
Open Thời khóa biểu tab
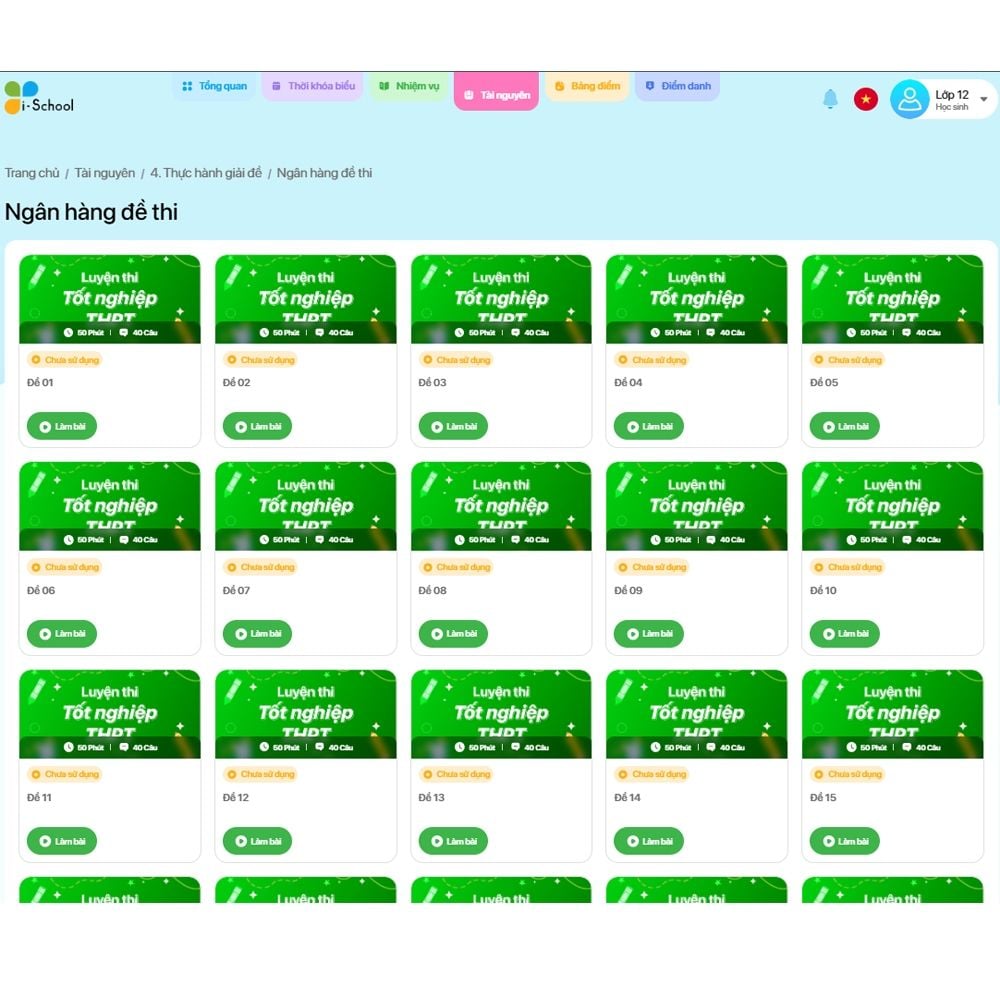(x=312, y=86)
